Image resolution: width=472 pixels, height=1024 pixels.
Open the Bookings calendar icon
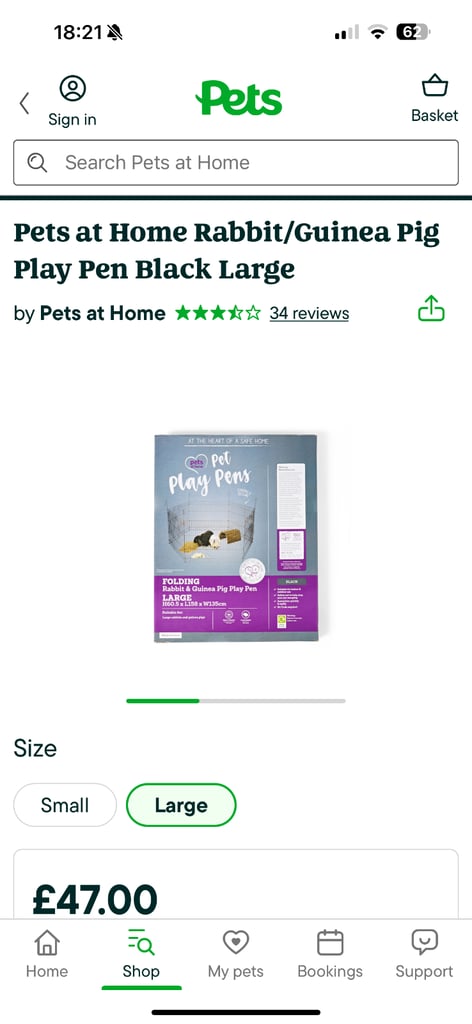coord(330,942)
